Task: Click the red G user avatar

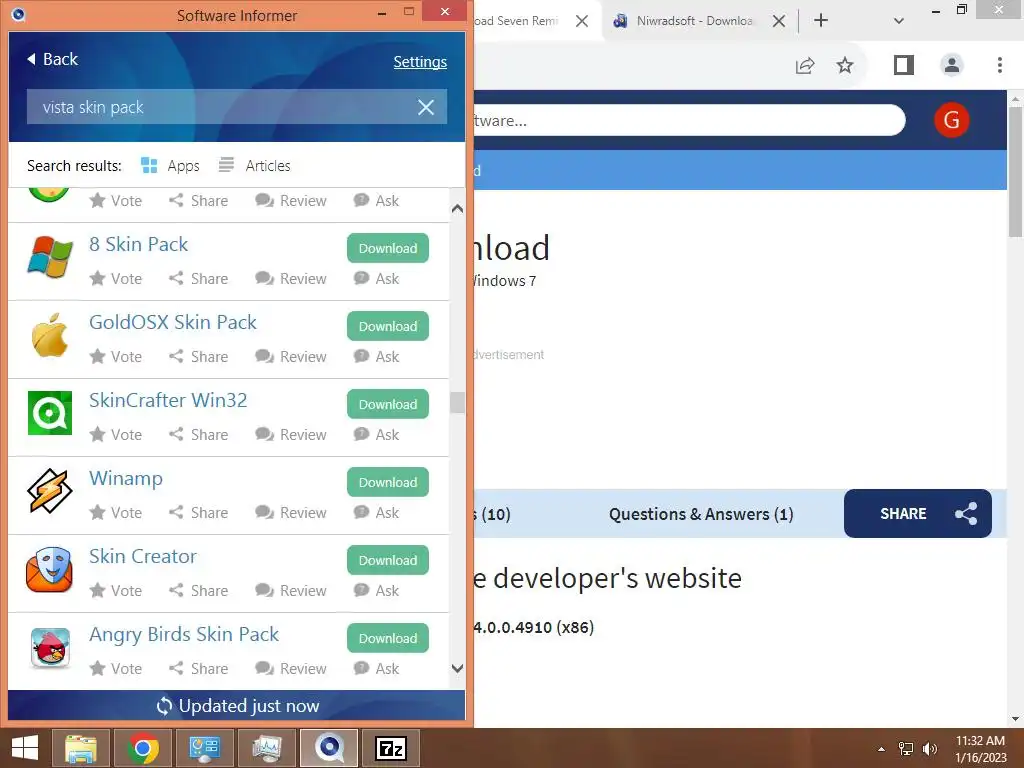Action: coord(952,120)
